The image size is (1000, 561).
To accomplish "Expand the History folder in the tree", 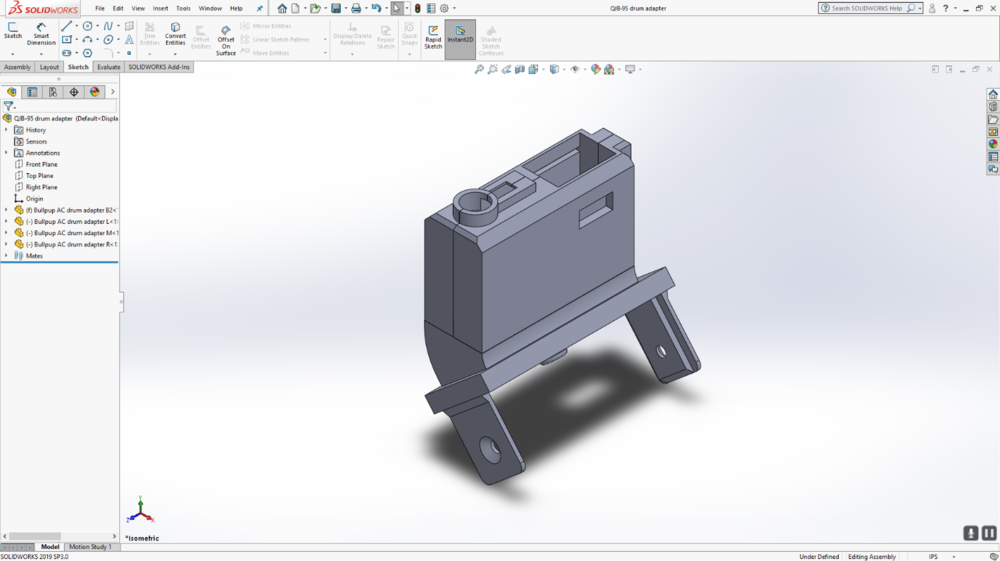I will [6, 130].
